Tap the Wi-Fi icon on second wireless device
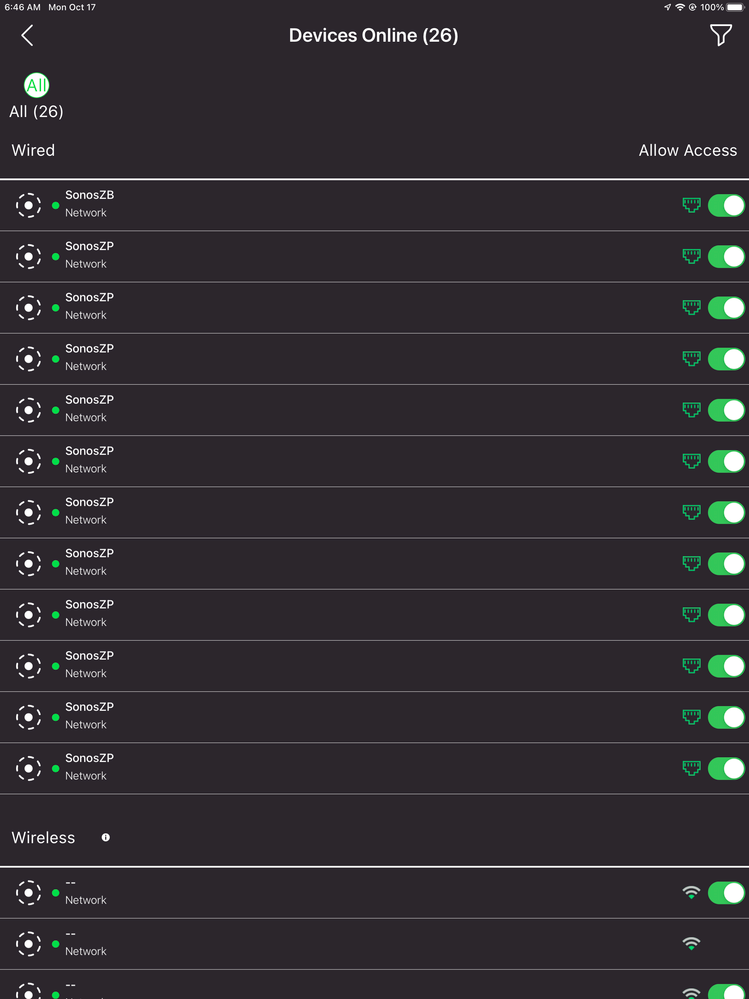Viewport: 749px width, 999px height. [691, 943]
